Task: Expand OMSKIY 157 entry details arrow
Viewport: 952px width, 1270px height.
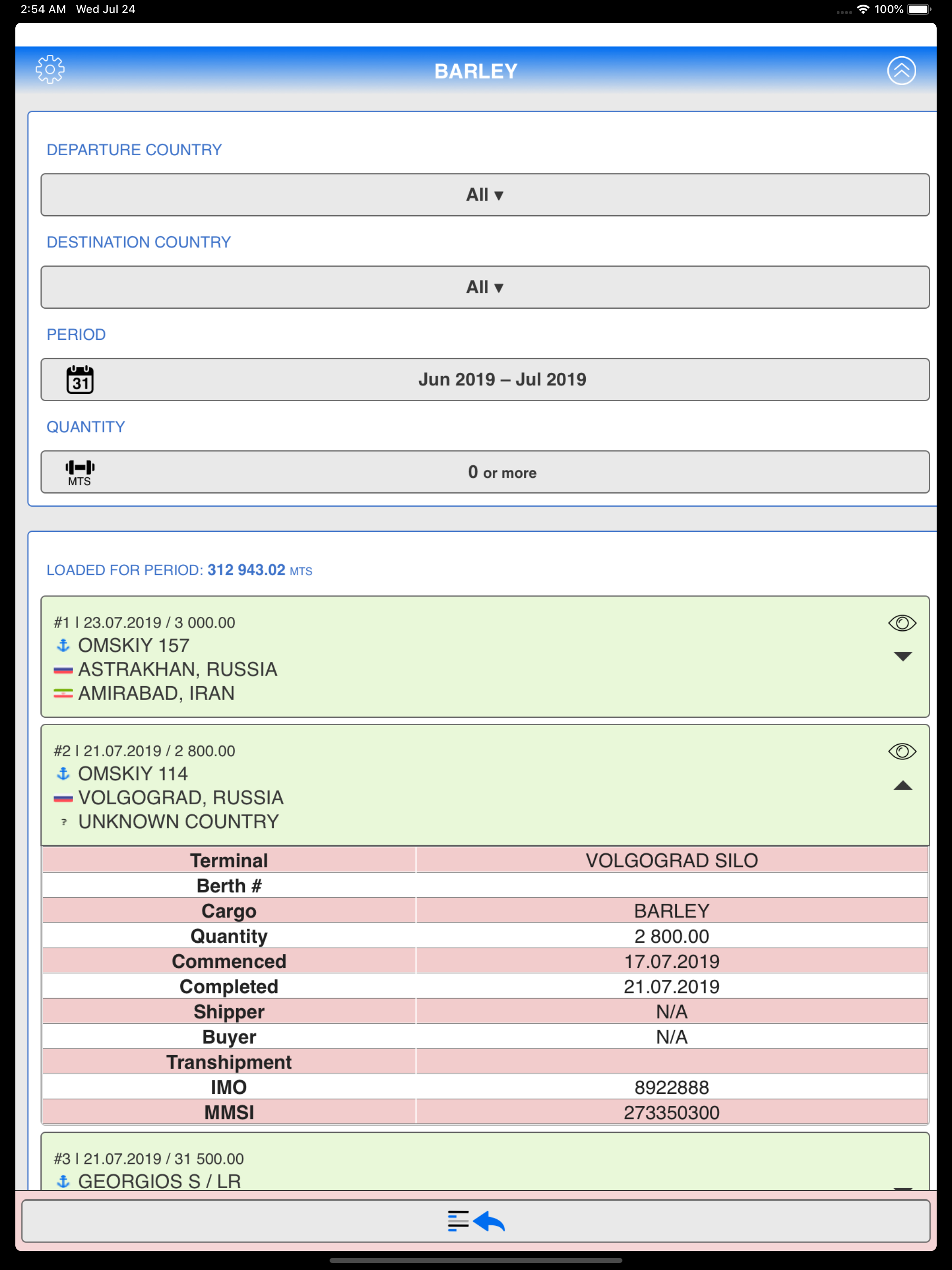Action: tap(903, 656)
